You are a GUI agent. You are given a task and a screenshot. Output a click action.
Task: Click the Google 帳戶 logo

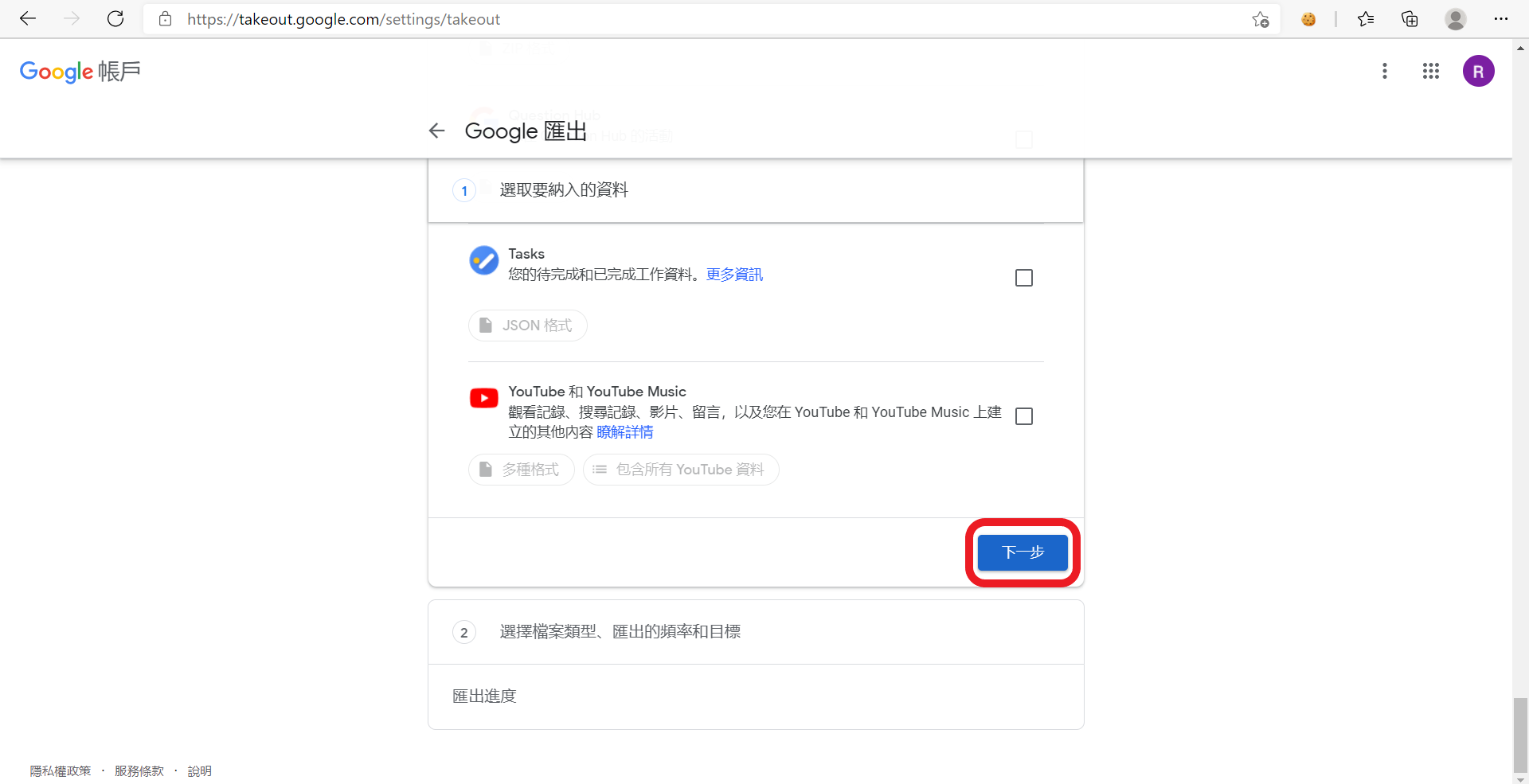(x=80, y=71)
